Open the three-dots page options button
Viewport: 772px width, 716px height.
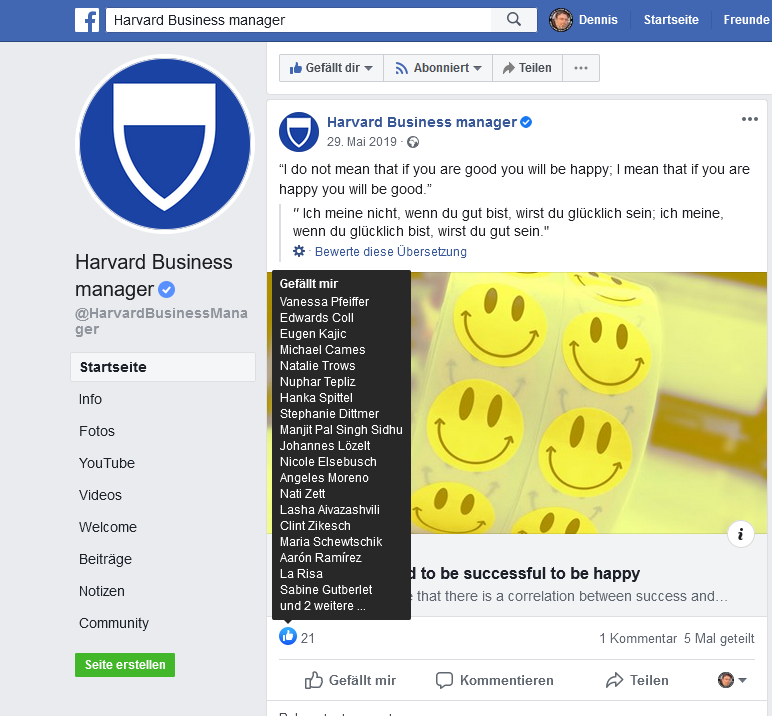tap(581, 68)
